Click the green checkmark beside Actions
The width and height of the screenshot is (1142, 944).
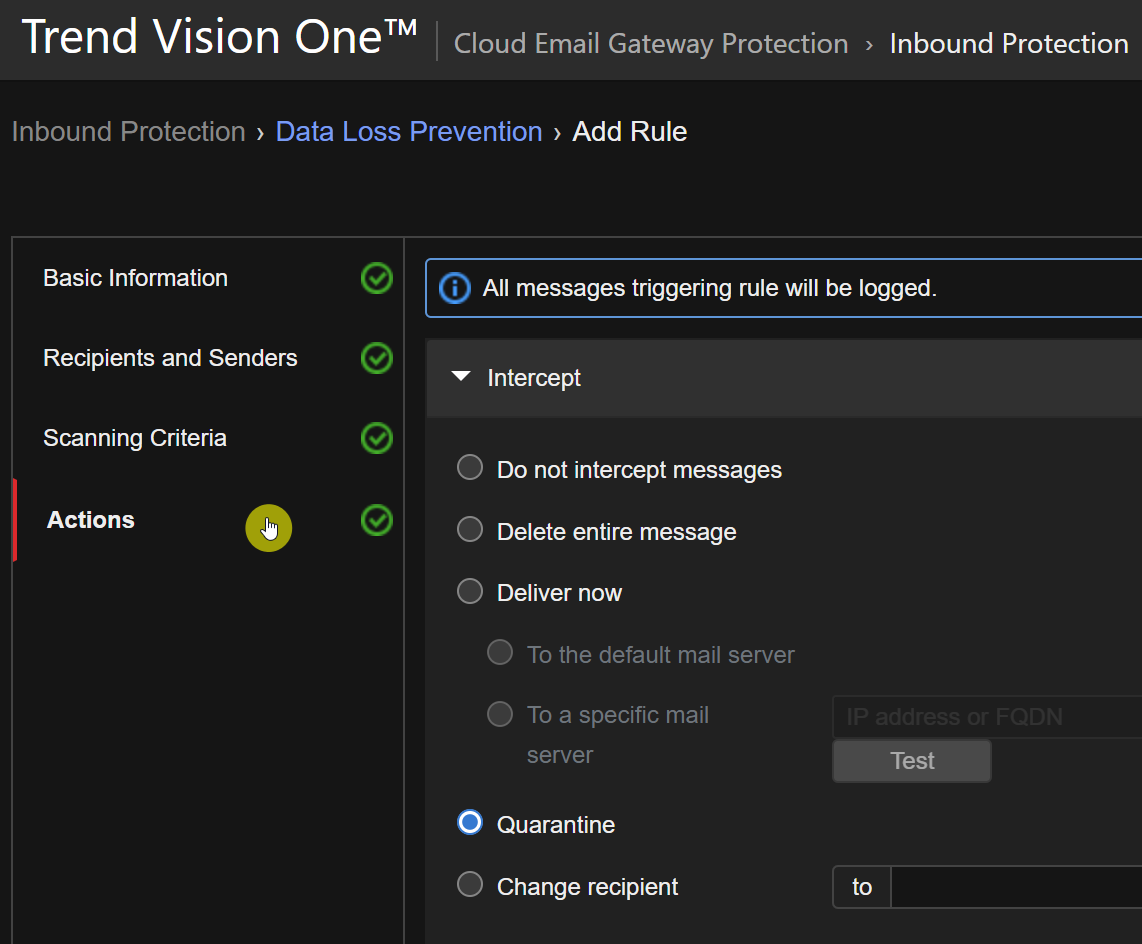pos(377,520)
